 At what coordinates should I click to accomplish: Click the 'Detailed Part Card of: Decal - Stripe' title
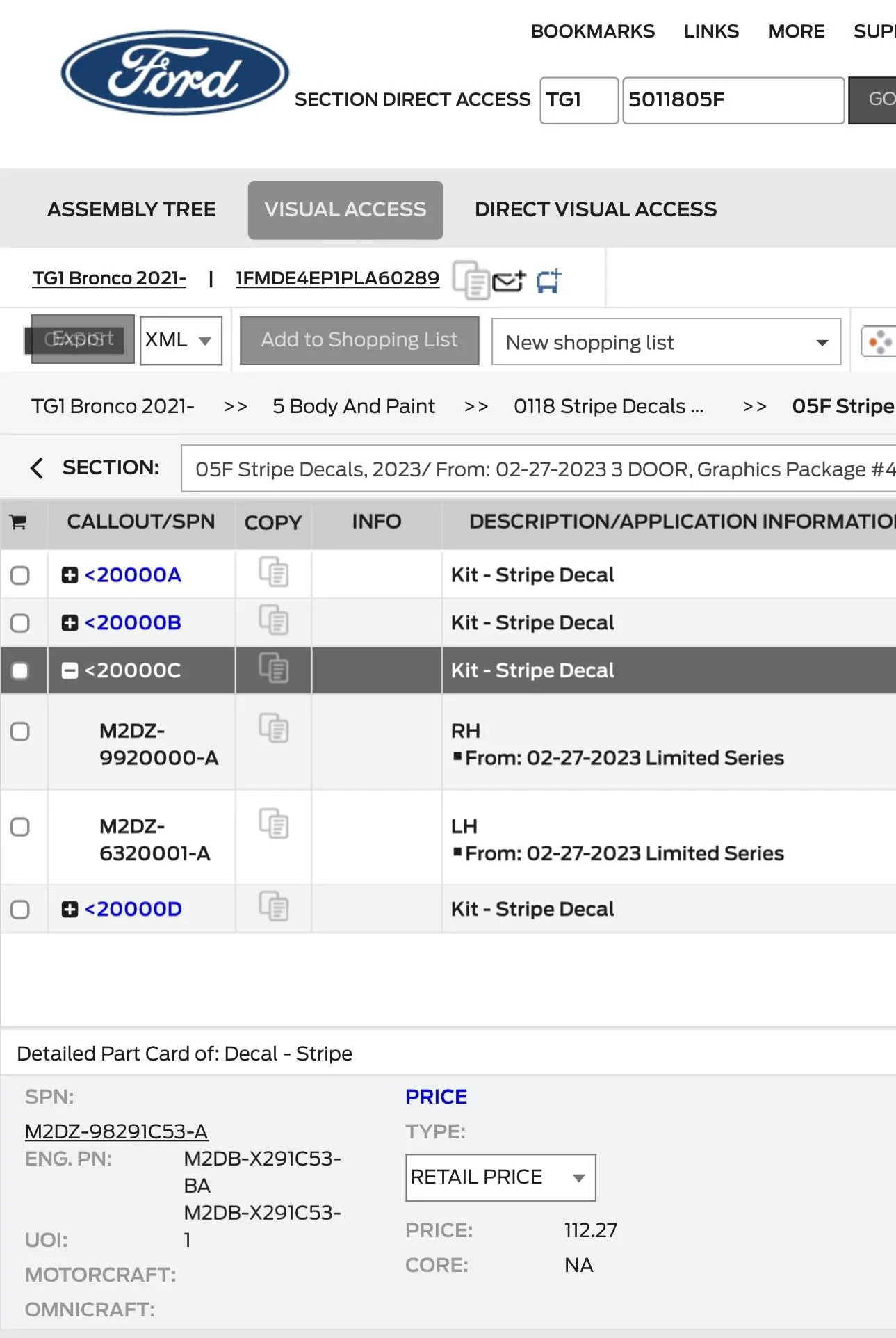(184, 1054)
